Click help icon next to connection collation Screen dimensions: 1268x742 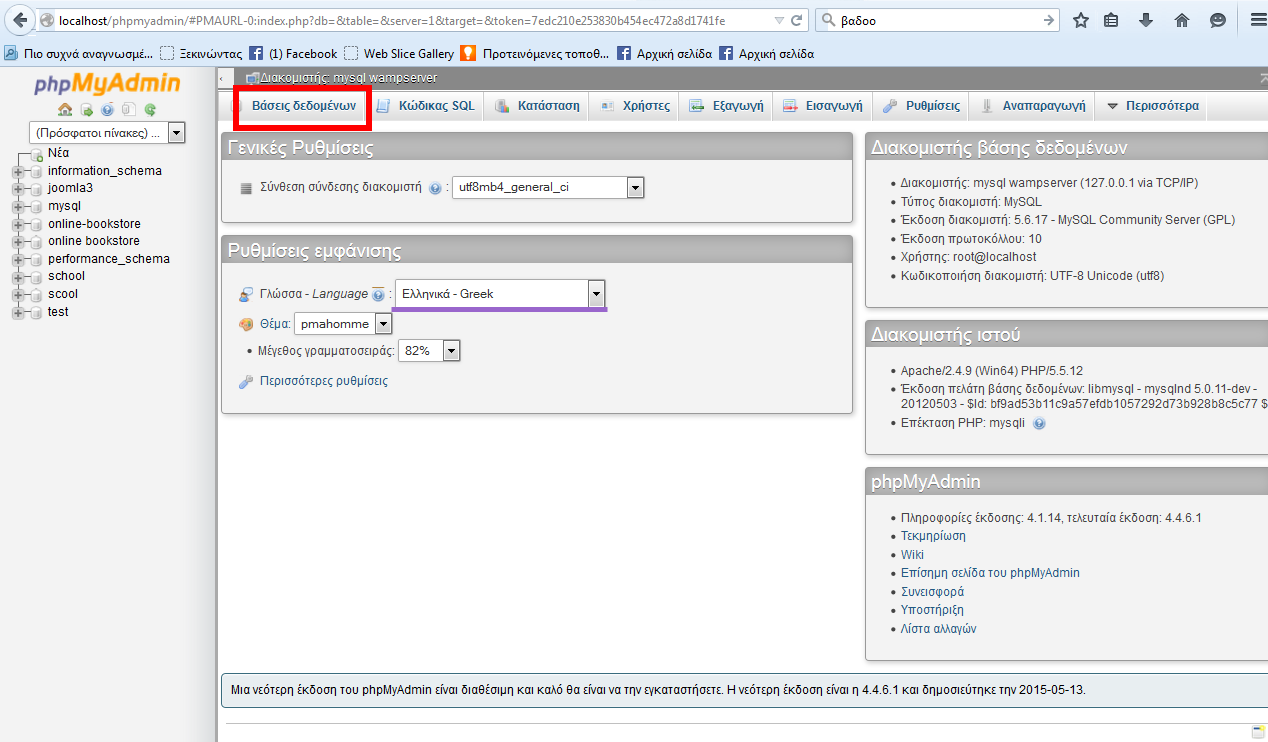coord(435,188)
